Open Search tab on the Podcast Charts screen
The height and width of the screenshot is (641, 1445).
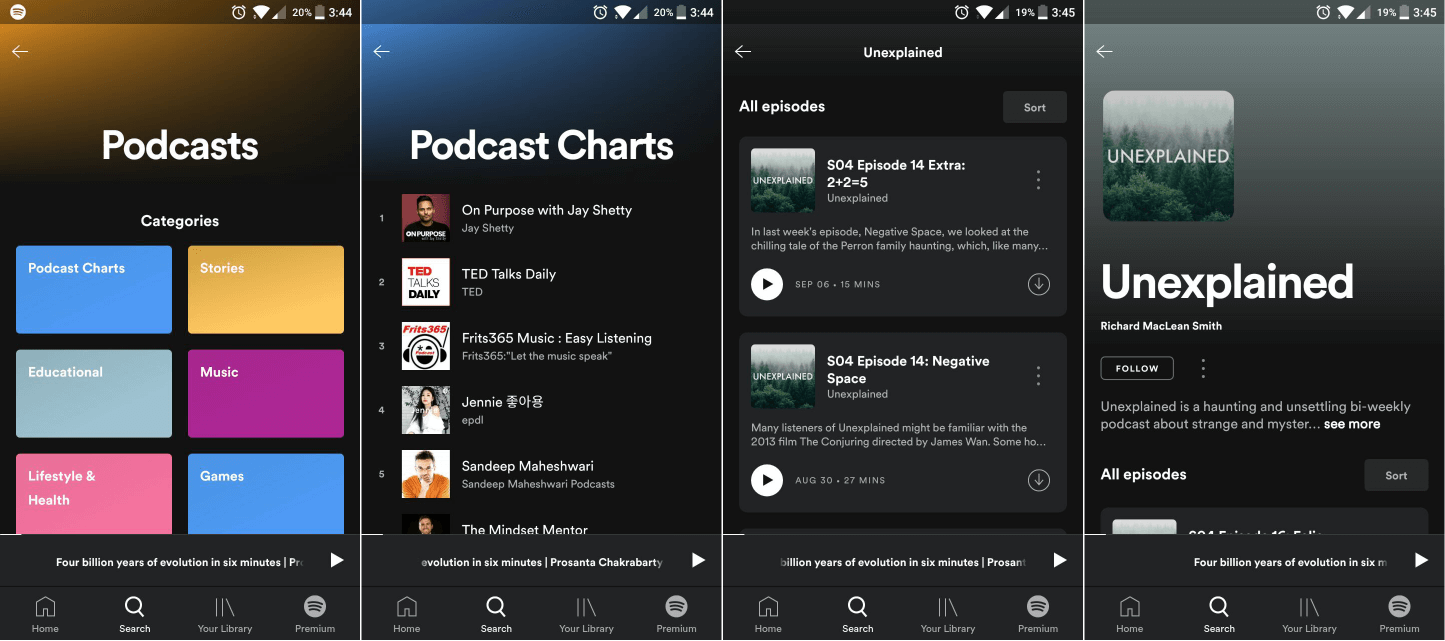pyautogui.click(x=495, y=614)
